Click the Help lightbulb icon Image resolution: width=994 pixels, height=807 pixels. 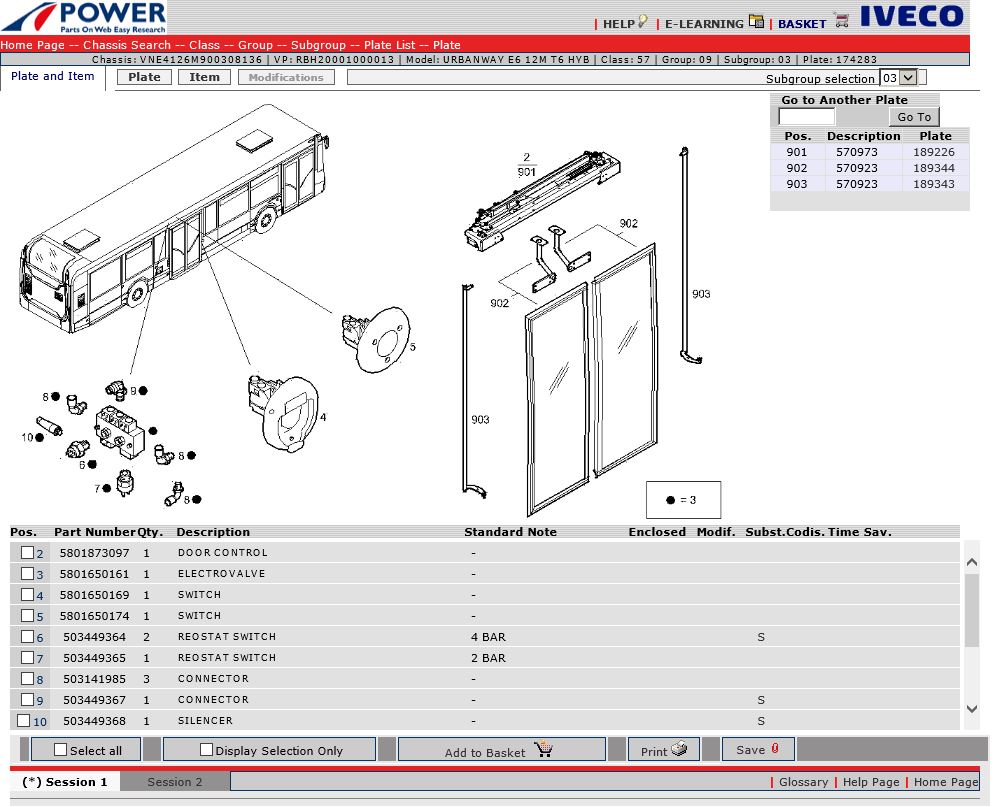(x=643, y=22)
